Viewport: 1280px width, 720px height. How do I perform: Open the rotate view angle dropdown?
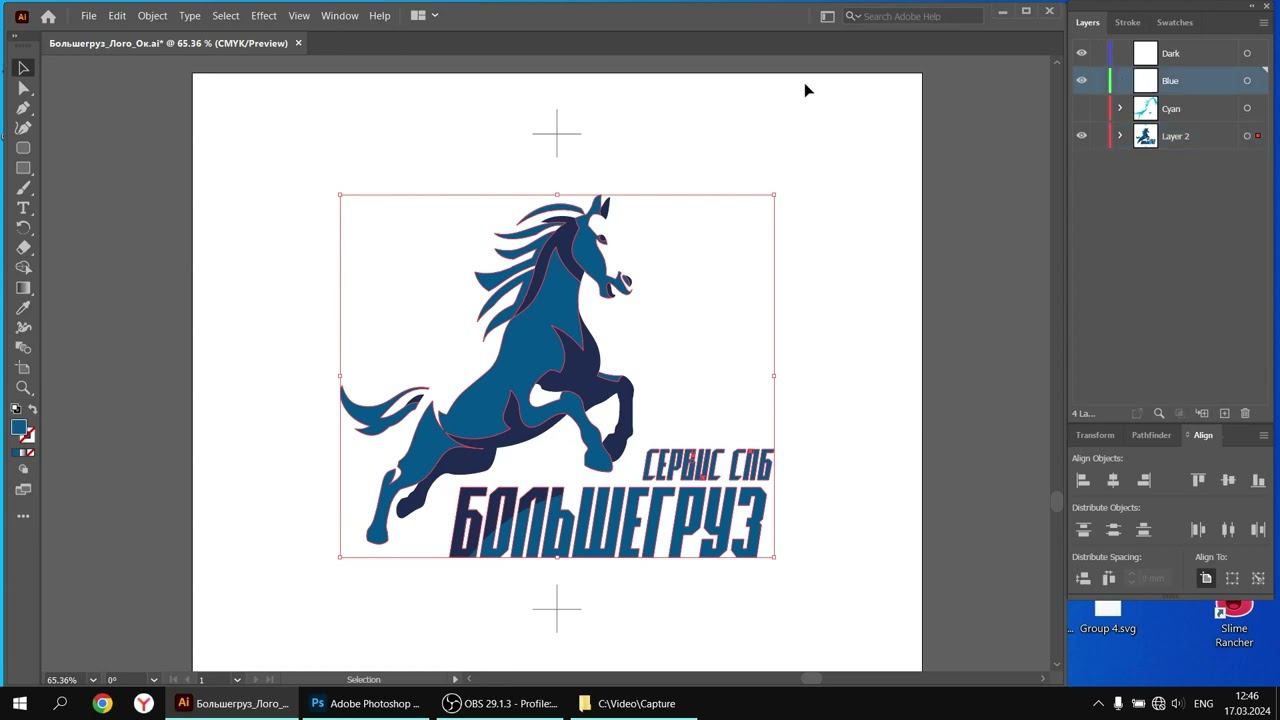click(153, 680)
